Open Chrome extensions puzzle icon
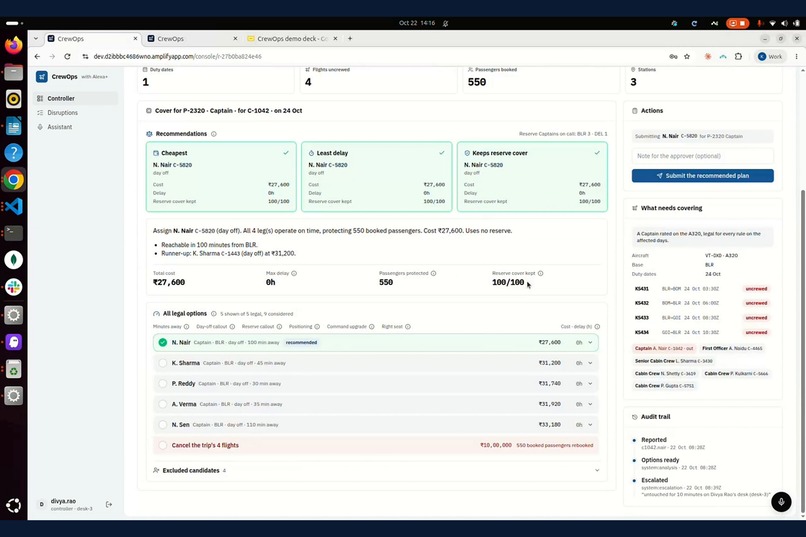Screen dimensions: 806x537 (738, 57)
